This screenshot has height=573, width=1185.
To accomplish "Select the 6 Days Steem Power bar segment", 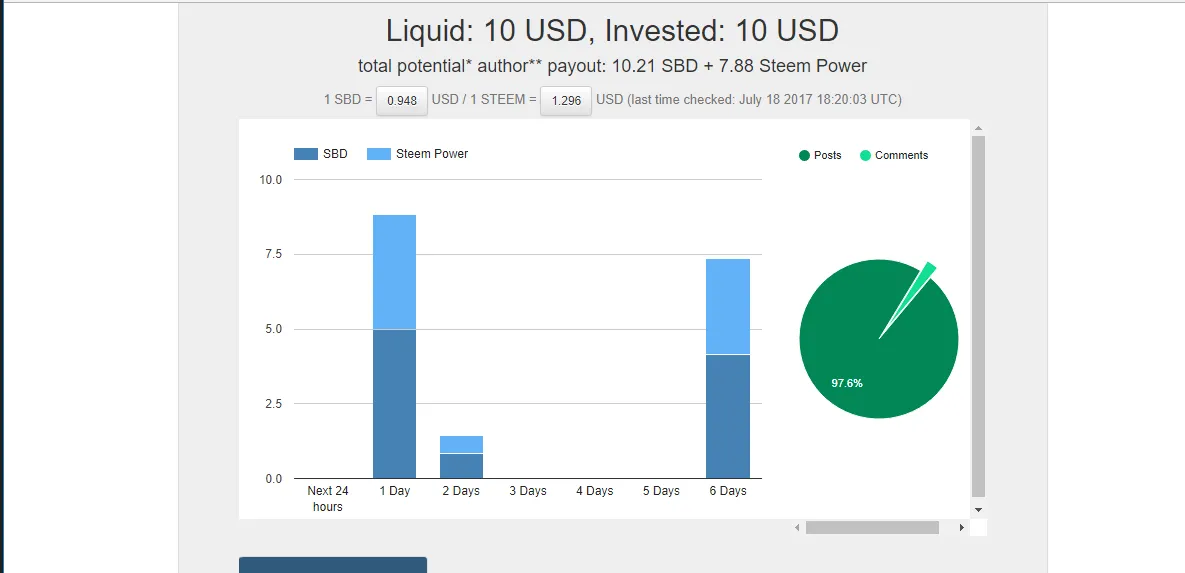I will [x=728, y=307].
